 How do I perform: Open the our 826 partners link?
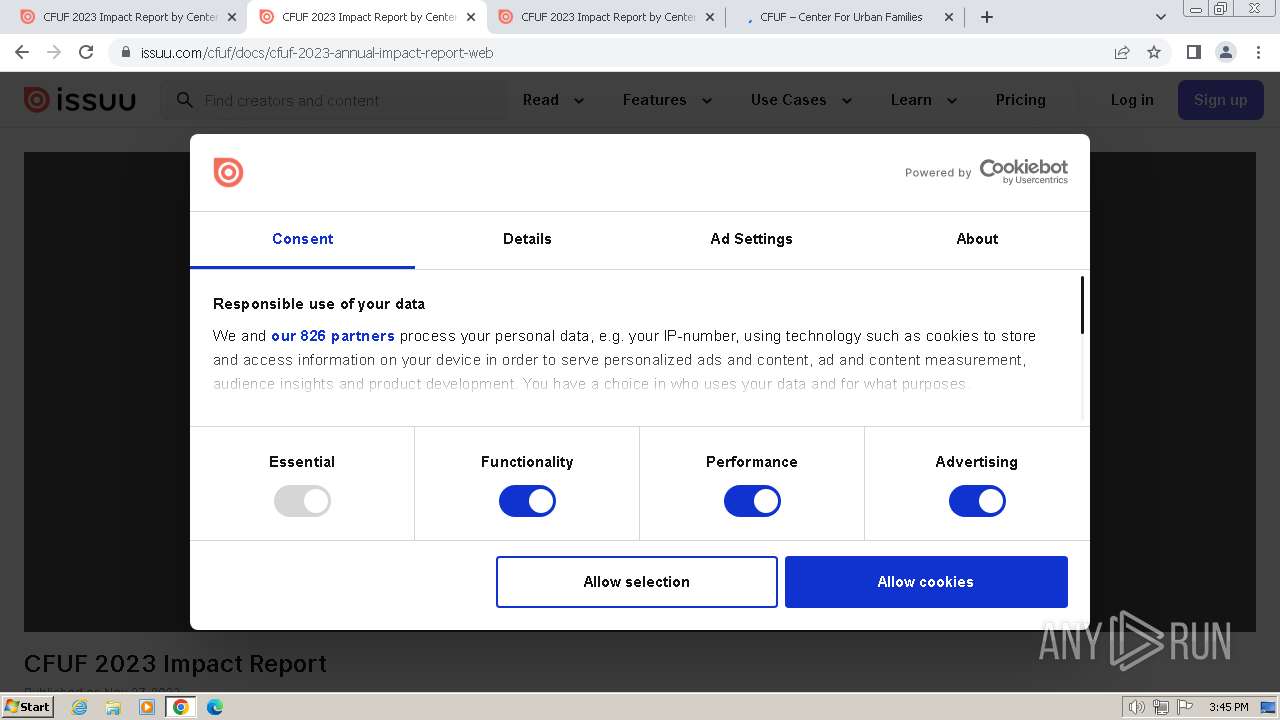pyautogui.click(x=333, y=336)
